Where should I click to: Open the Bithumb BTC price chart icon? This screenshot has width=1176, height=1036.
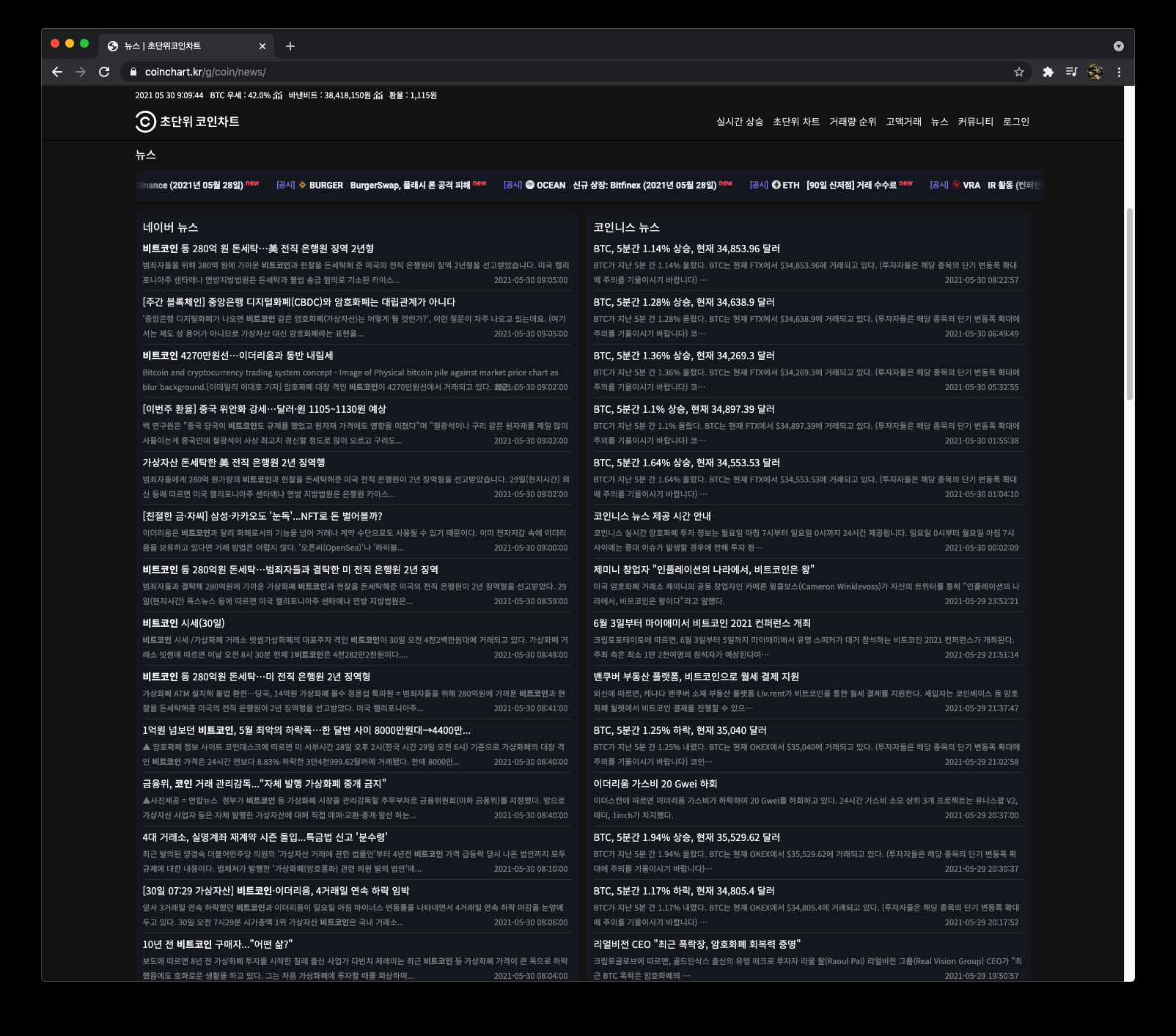[378, 95]
